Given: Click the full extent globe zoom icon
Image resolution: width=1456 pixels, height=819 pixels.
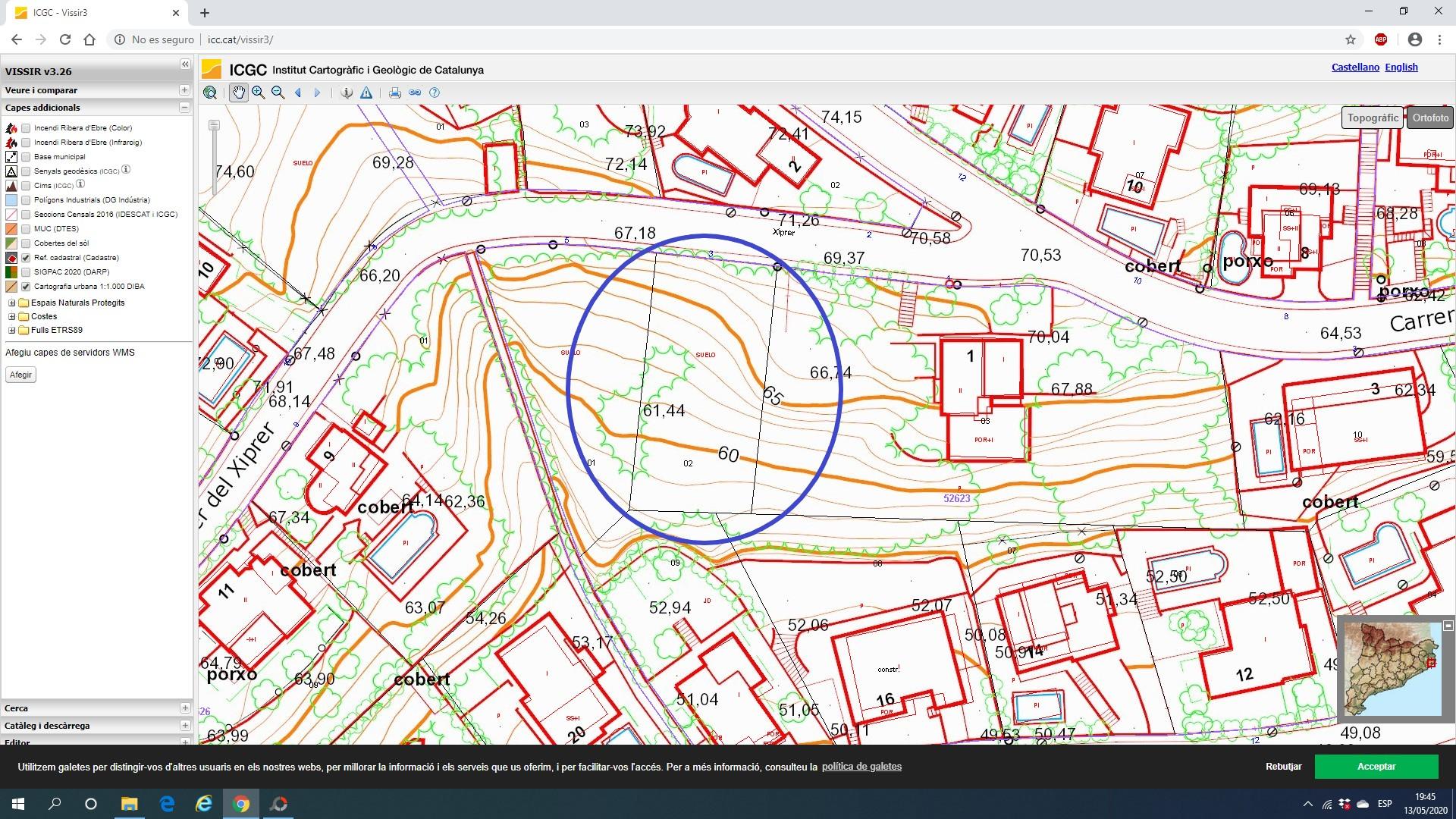Looking at the screenshot, I should (x=210, y=93).
